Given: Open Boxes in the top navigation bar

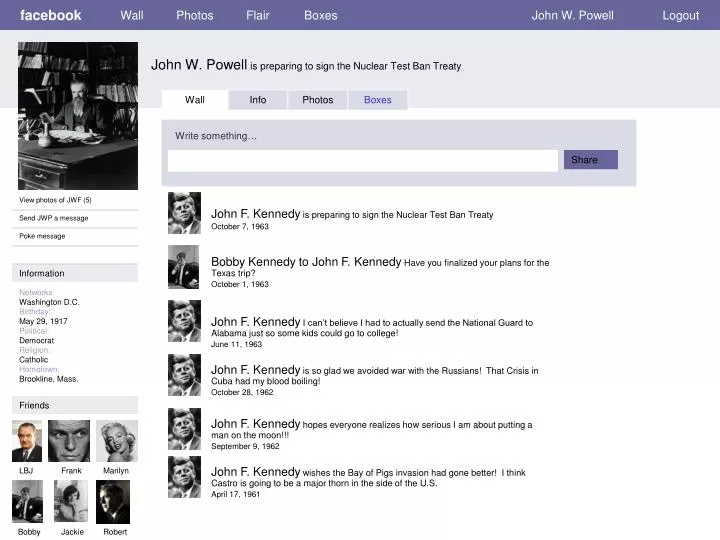Looking at the screenshot, I should tap(321, 15).
